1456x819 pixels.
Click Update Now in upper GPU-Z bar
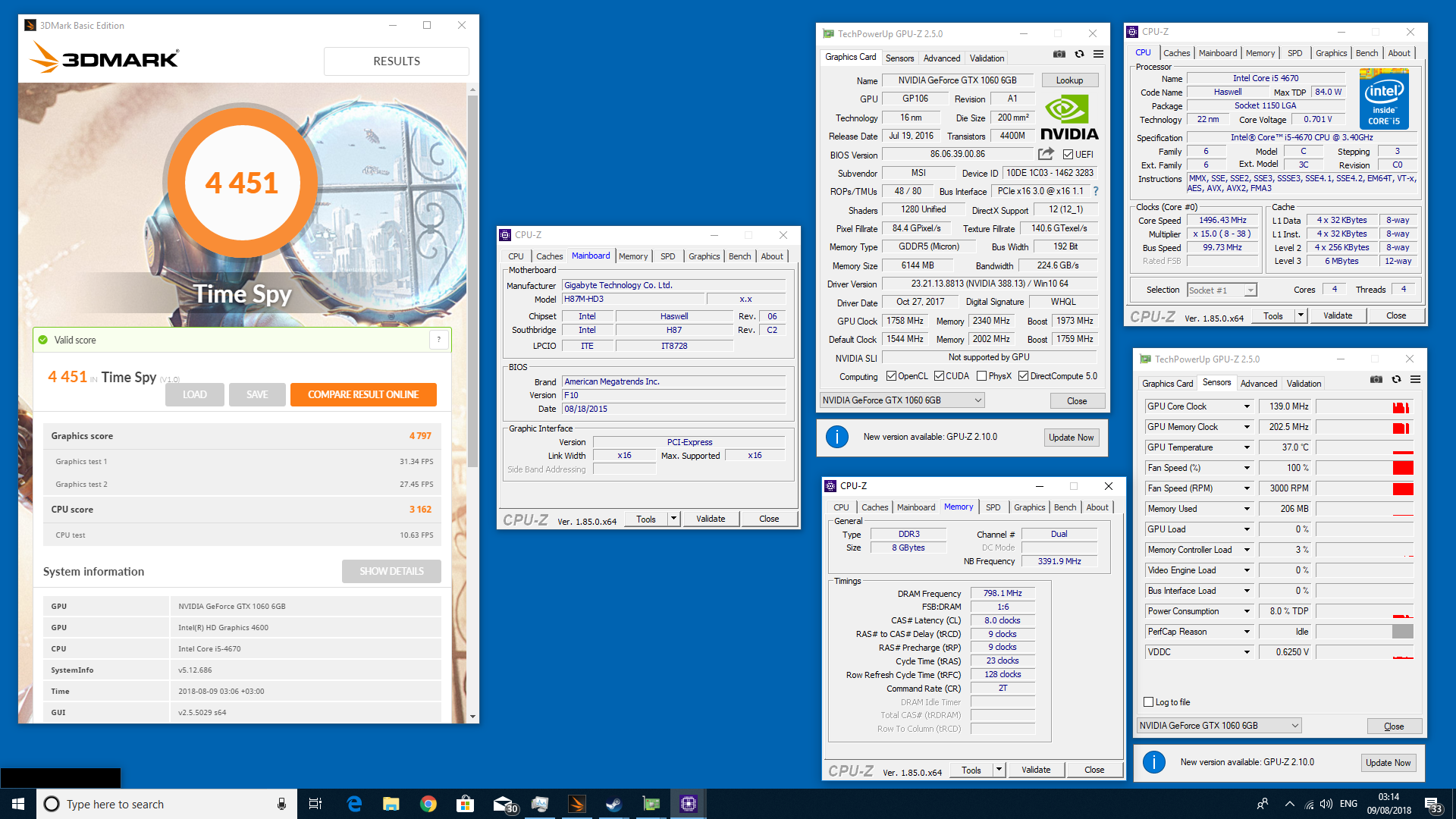coord(1071,438)
